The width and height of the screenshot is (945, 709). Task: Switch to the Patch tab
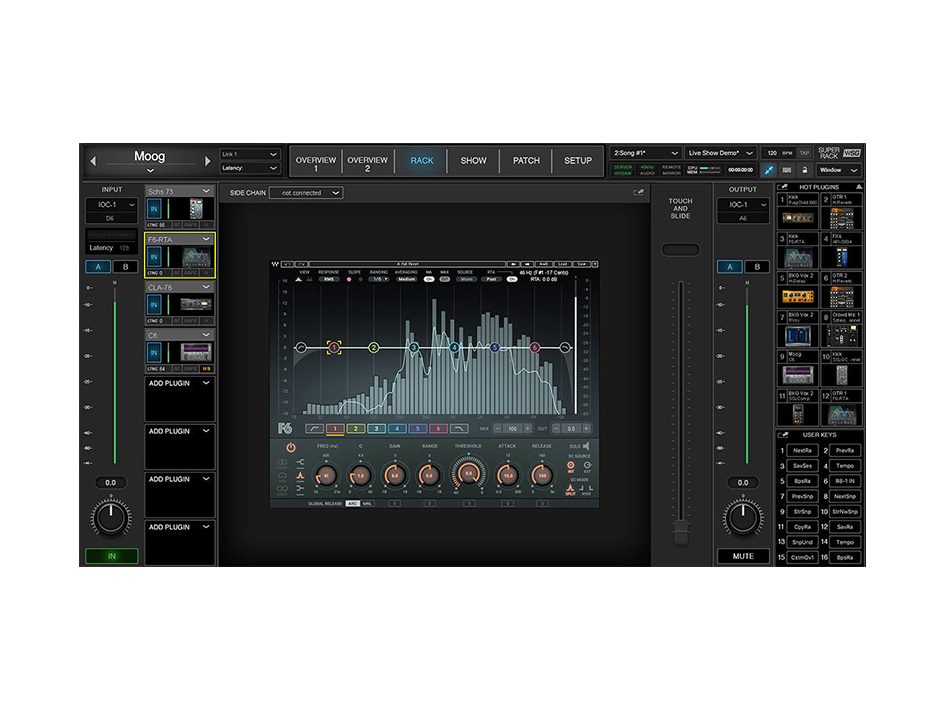pyautogui.click(x=526, y=161)
